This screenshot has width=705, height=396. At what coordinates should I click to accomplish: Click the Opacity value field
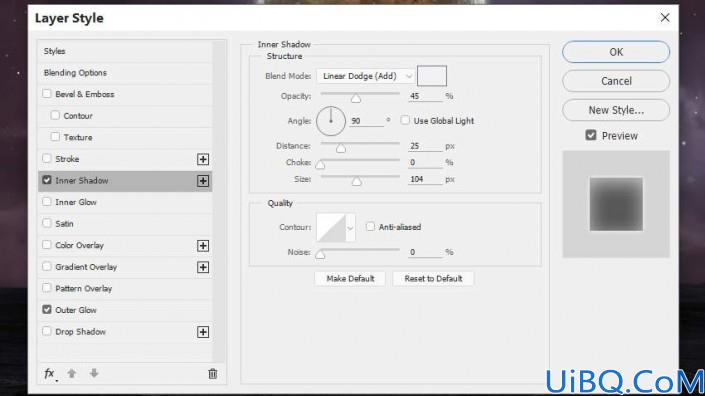(425, 96)
